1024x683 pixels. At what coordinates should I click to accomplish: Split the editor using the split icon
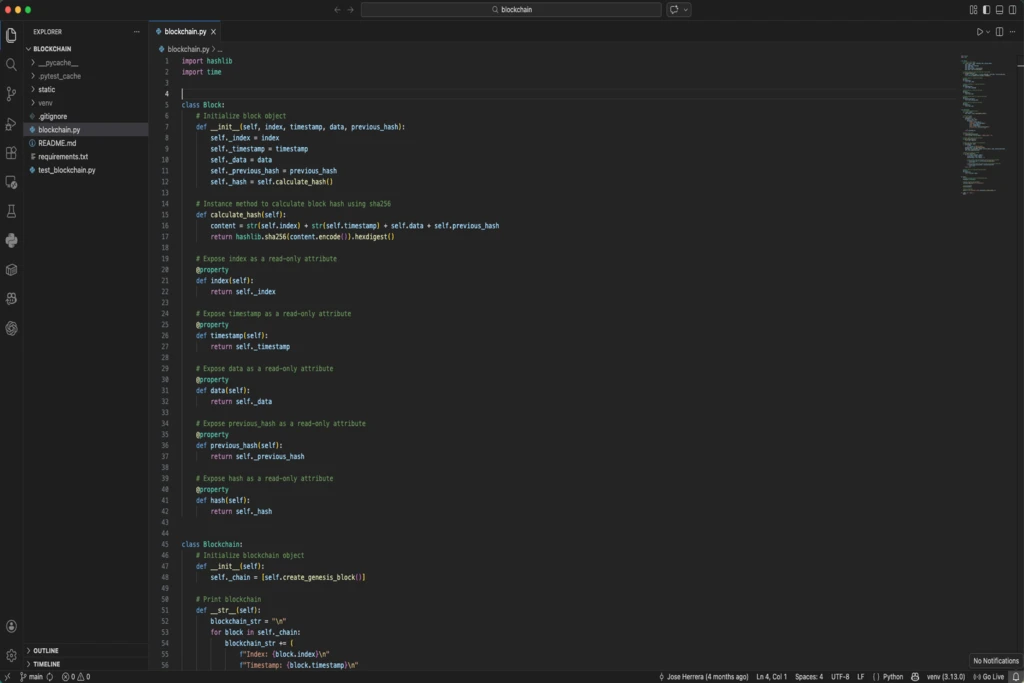(x=999, y=31)
